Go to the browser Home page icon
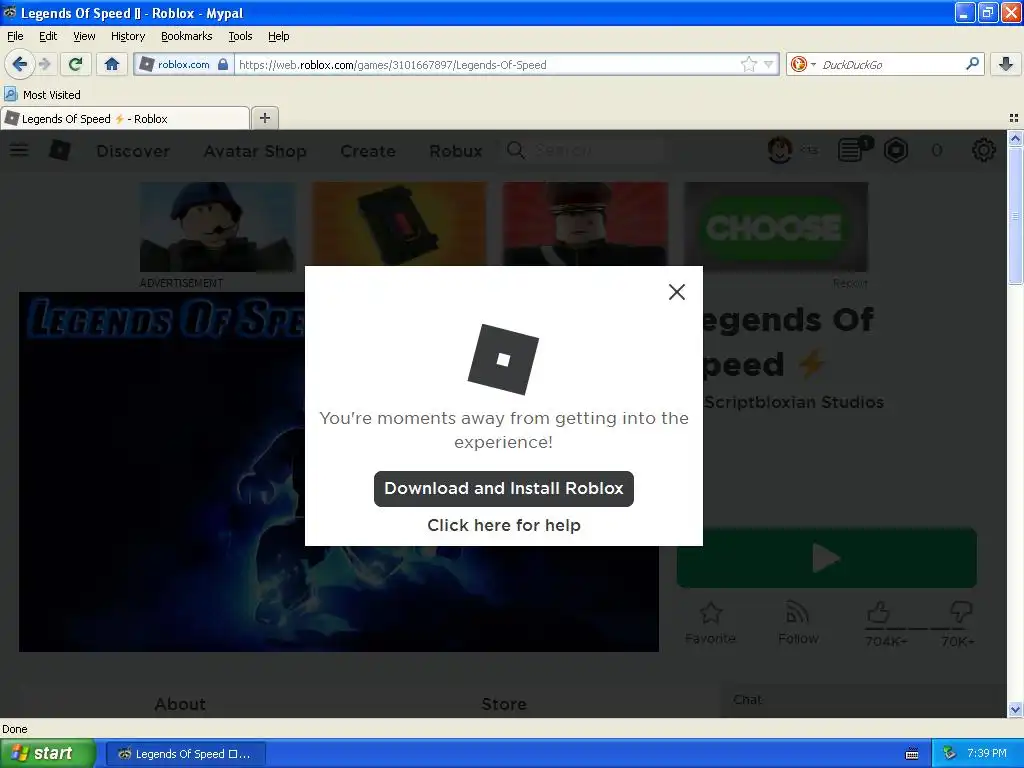1024x768 pixels. coord(112,64)
